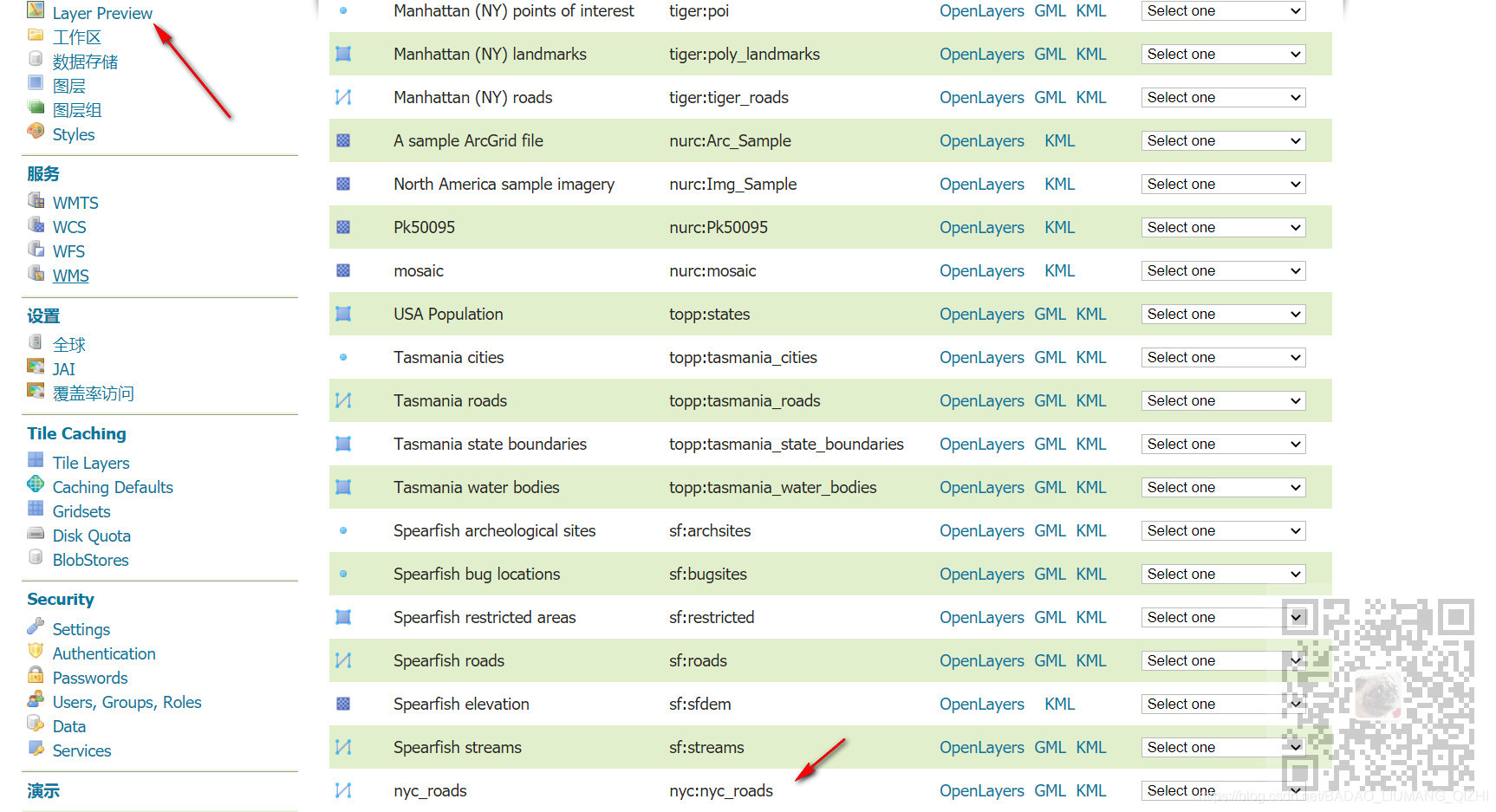Click the Disk Quota drive icon

36,533
